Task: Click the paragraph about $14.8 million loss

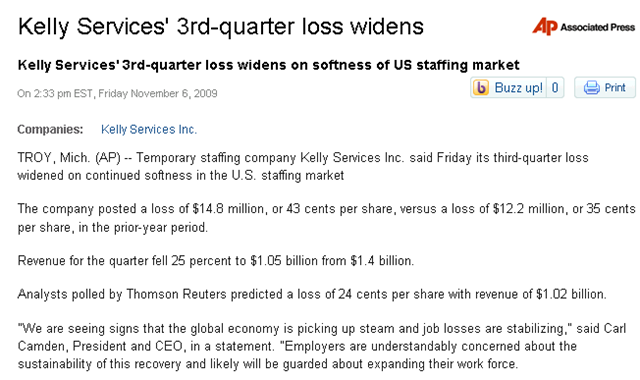Action: click(327, 218)
